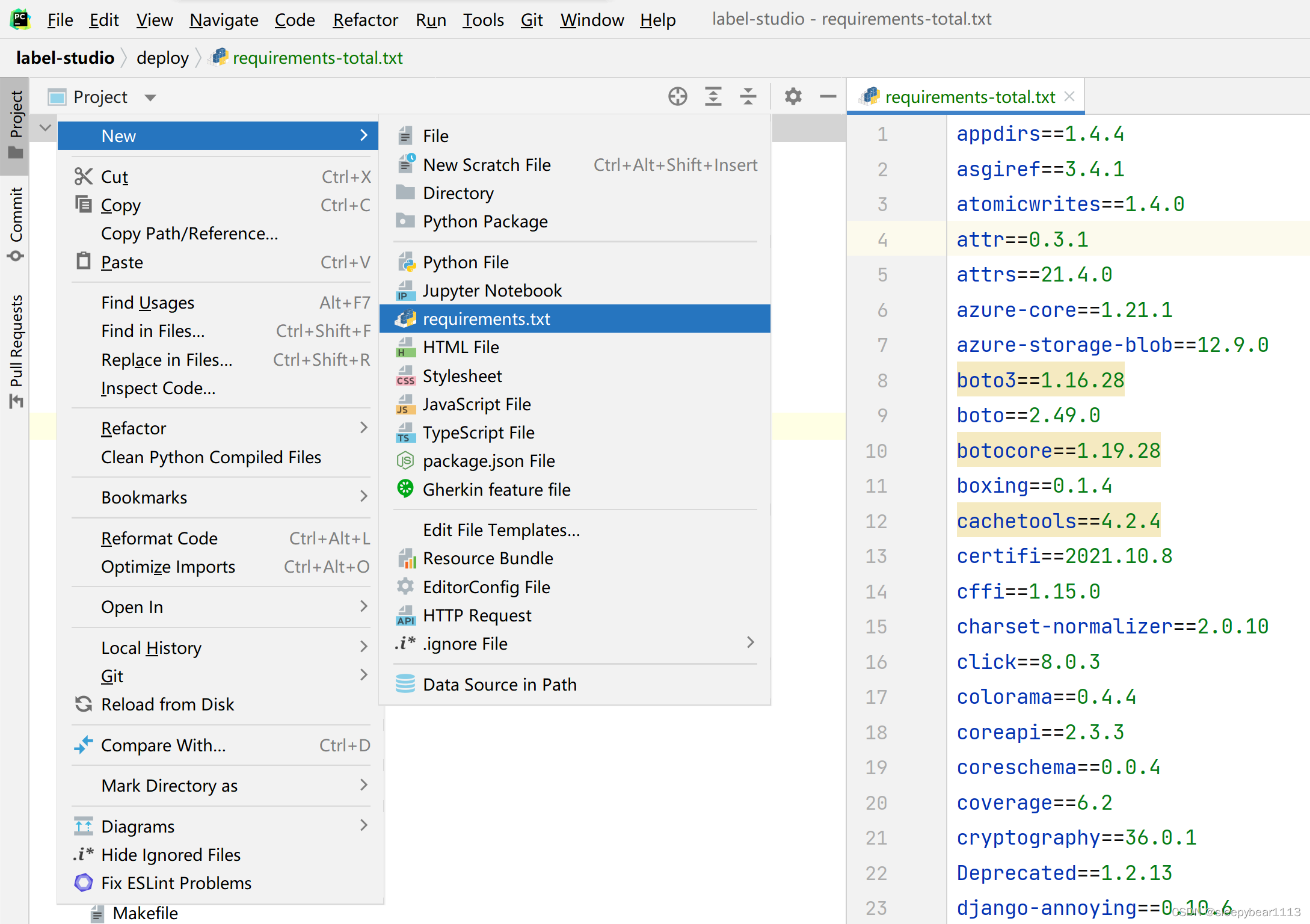
Task: Choose Clean Python Compiled Files option
Action: 211,457
